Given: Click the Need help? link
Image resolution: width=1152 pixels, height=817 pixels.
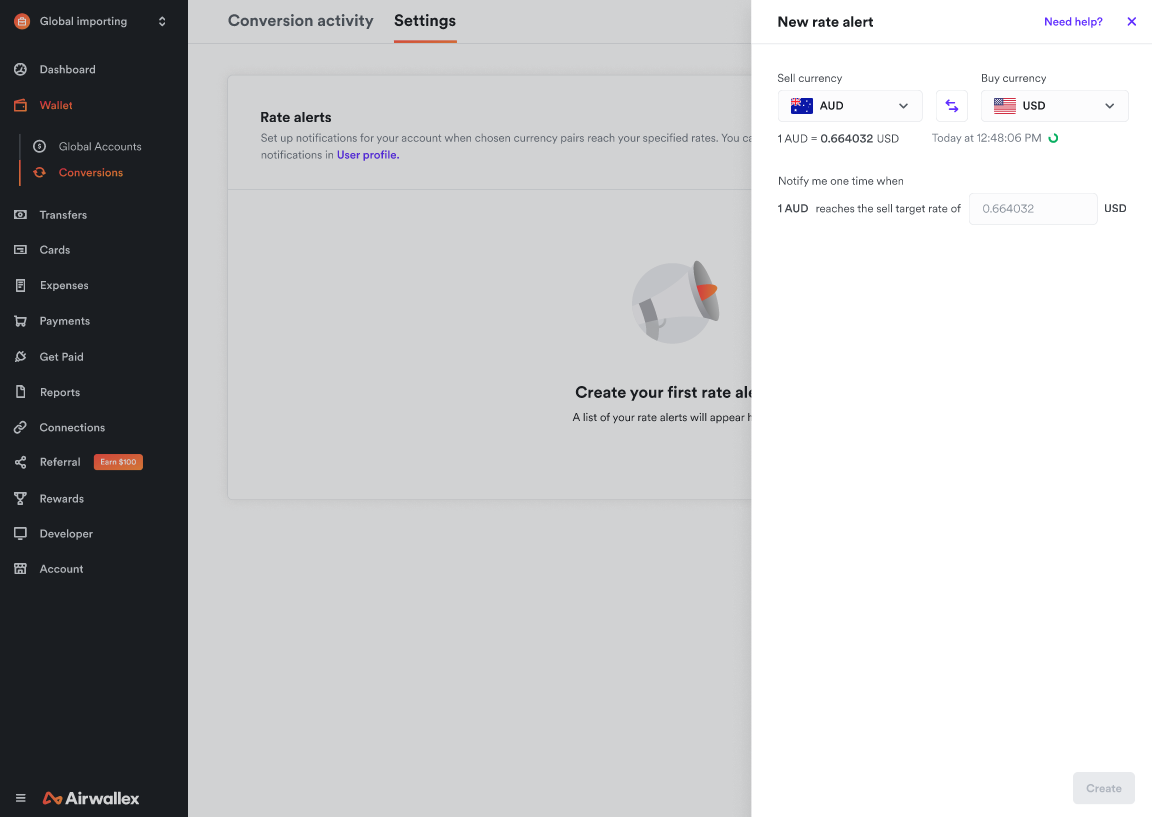Looking at the screenshot, I should [x=1073, y=22].
